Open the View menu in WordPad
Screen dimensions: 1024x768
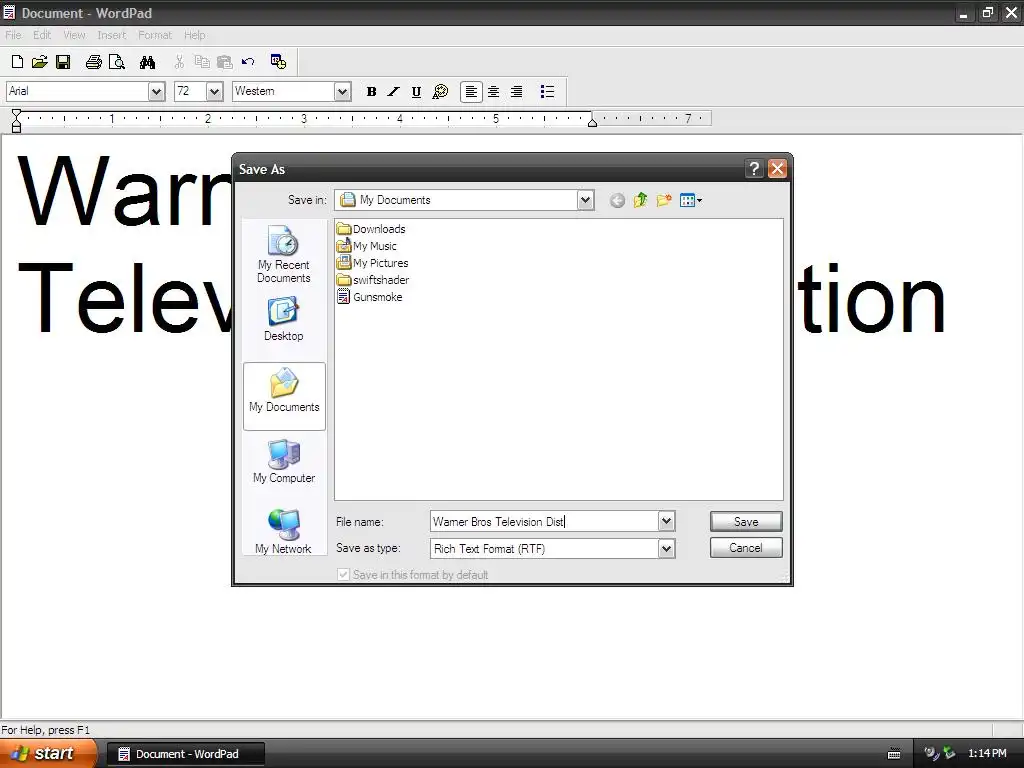(74, 35)
